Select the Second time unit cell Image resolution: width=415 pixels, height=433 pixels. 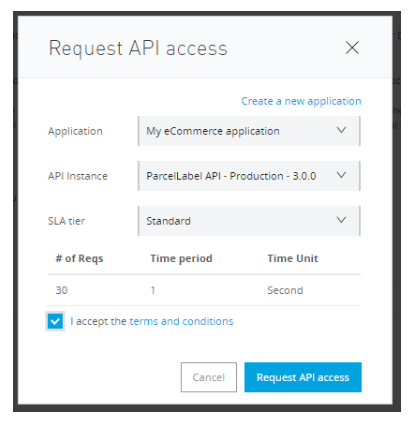point(285,290)
